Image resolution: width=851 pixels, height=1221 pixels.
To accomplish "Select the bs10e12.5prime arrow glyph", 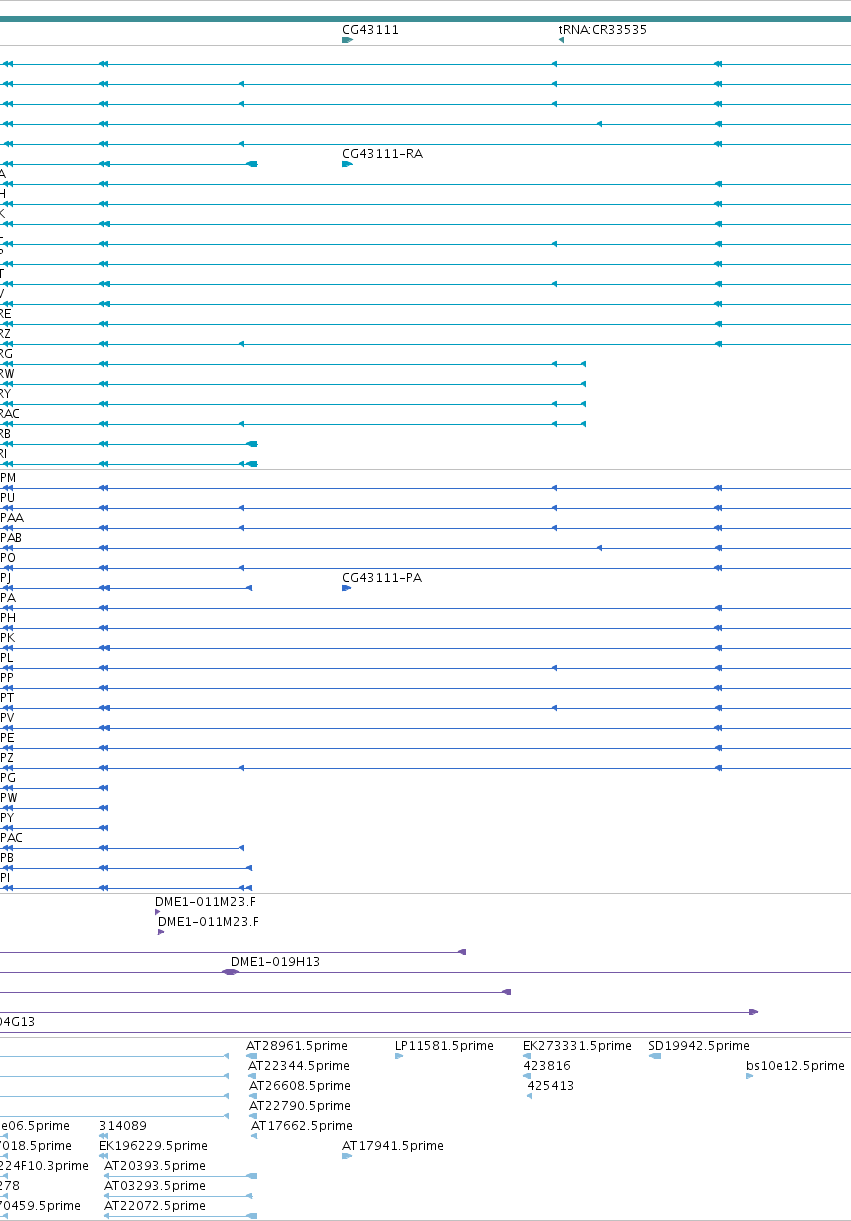I will point(749,1076).
